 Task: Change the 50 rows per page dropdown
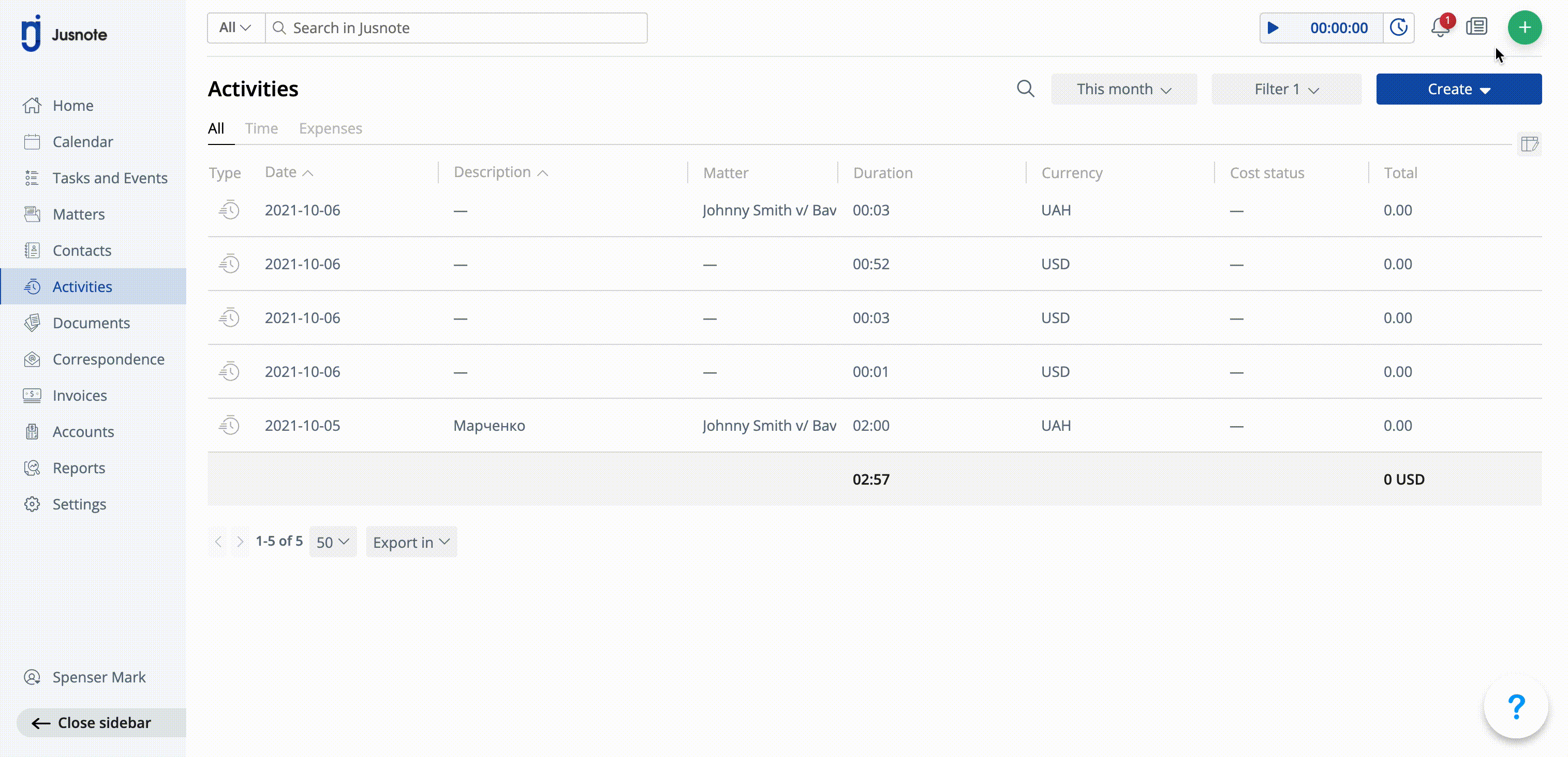point(333,542)
